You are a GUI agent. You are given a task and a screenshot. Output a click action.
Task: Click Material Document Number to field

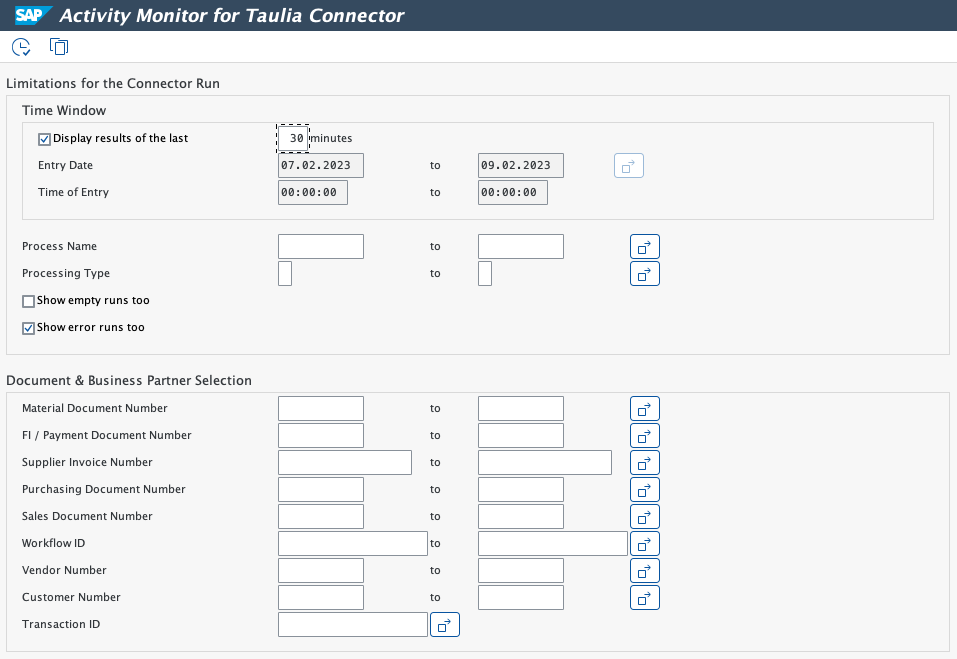[521, 408]
